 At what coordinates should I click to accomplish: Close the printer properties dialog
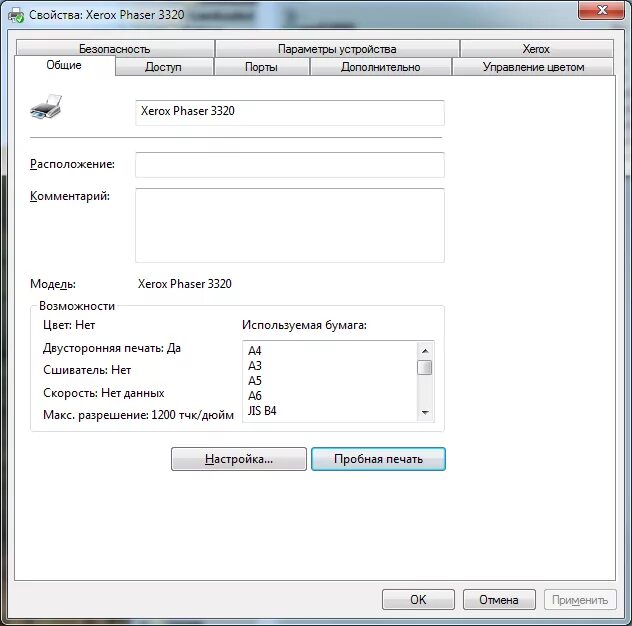coord(601,10)
